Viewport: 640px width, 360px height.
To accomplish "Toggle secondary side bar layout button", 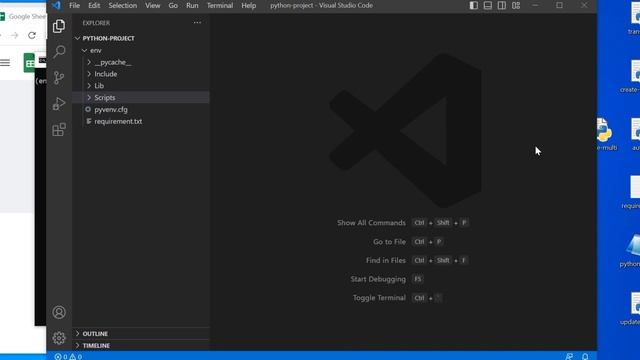I will pos(502,5).
